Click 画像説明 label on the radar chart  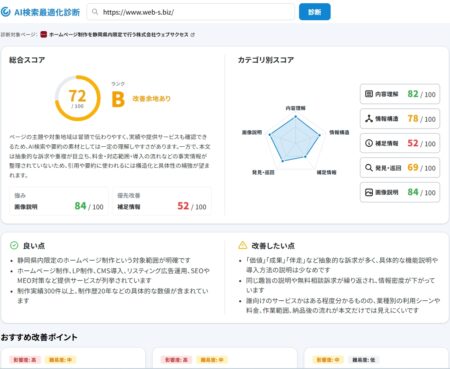[252, 132]
